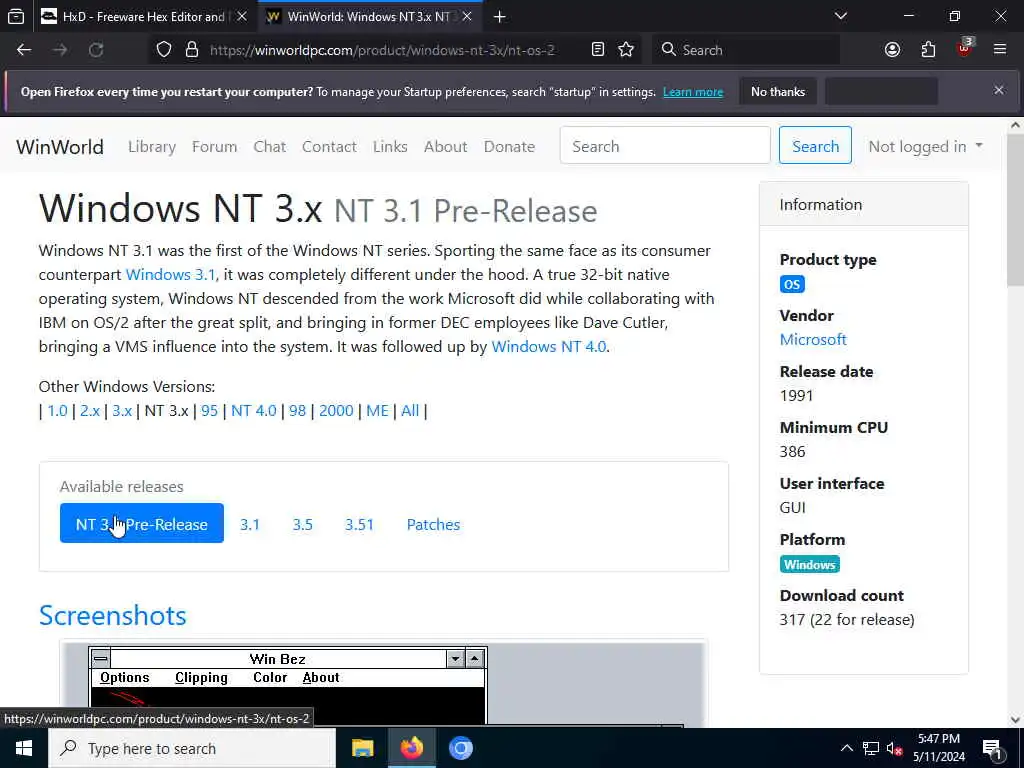Expand the Not logged in dropdown
The width and height of the screenshot is (1024, 768).
tap(925, 146)
